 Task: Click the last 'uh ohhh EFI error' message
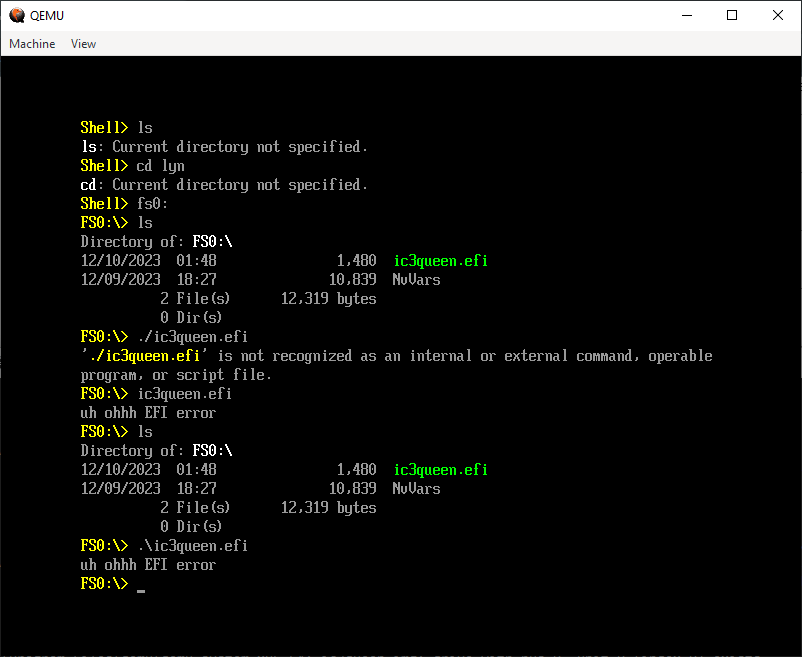click(148, 565)
